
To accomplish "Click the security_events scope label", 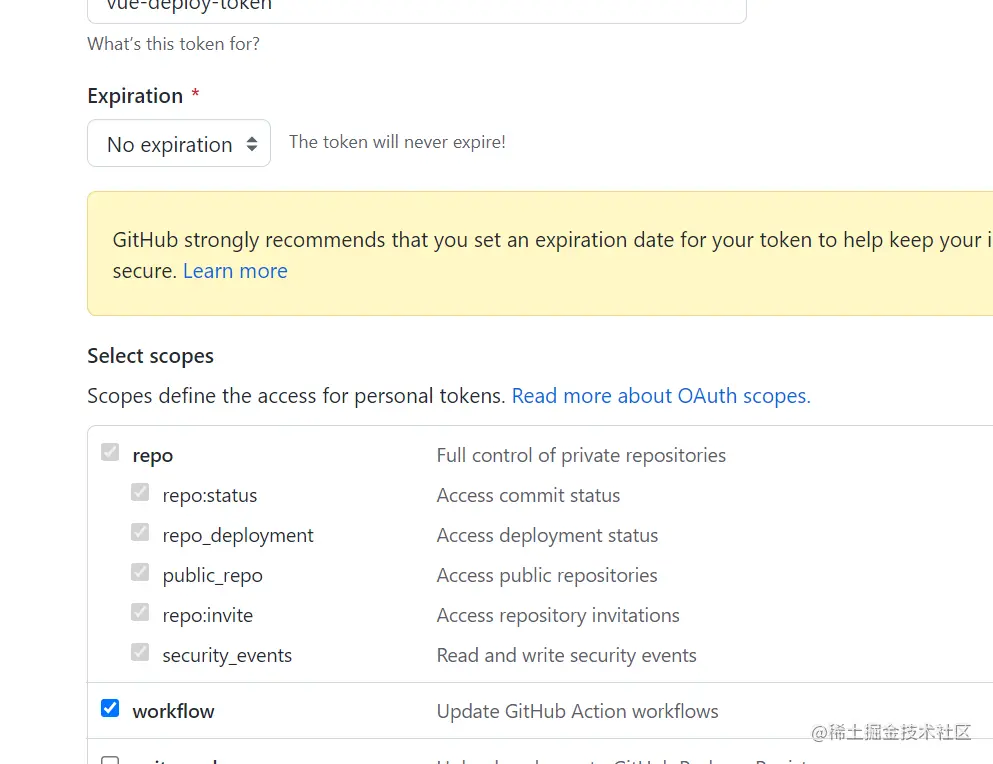I will (227, 655).
